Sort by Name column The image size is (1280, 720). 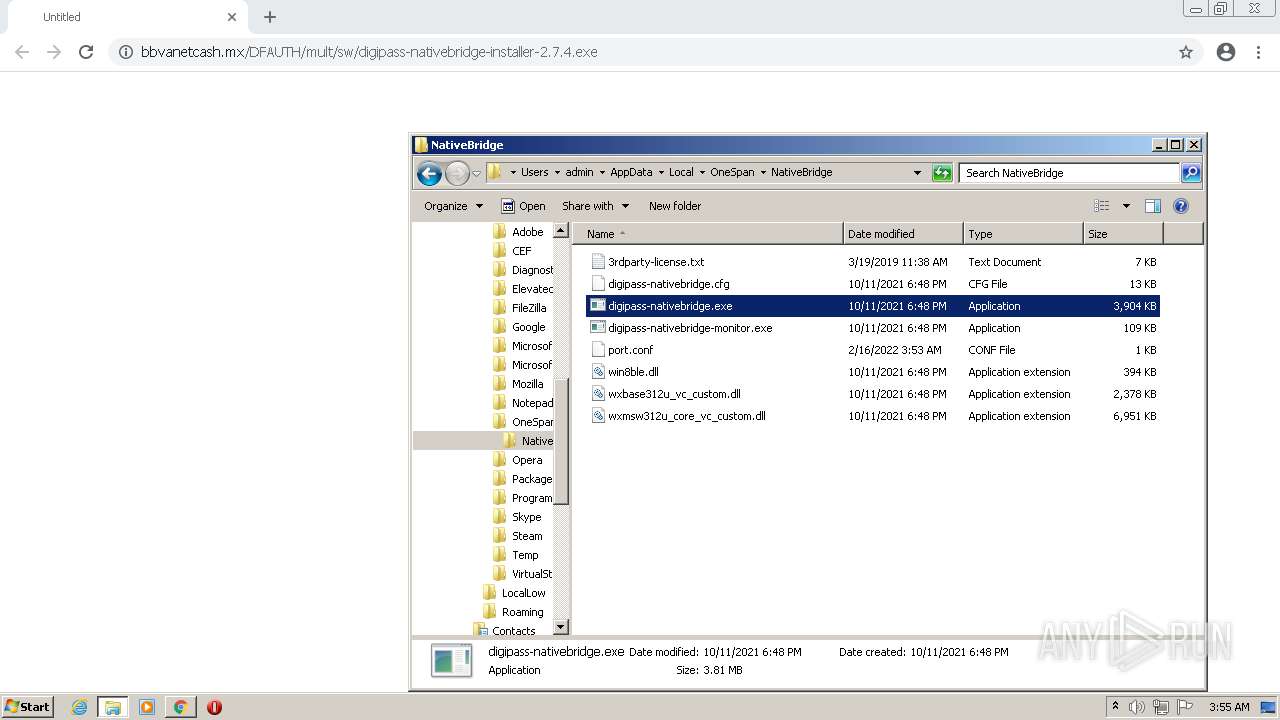[708, 234]
